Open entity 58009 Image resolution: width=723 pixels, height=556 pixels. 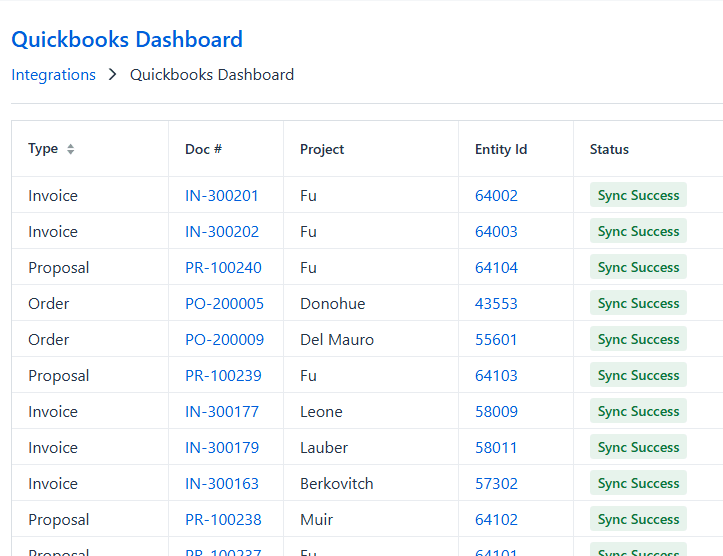(x=496, y=411)
